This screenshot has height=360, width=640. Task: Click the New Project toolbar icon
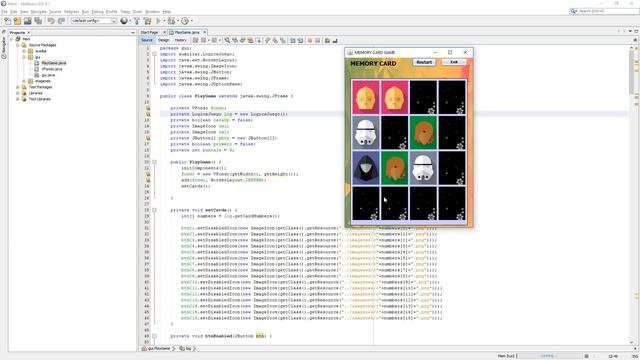pos(17,21)
